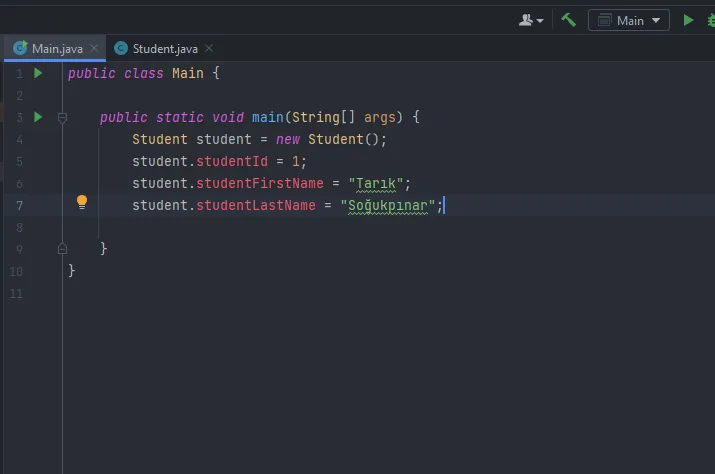Click the run gutter arrow on line 3

click(38, 117)
